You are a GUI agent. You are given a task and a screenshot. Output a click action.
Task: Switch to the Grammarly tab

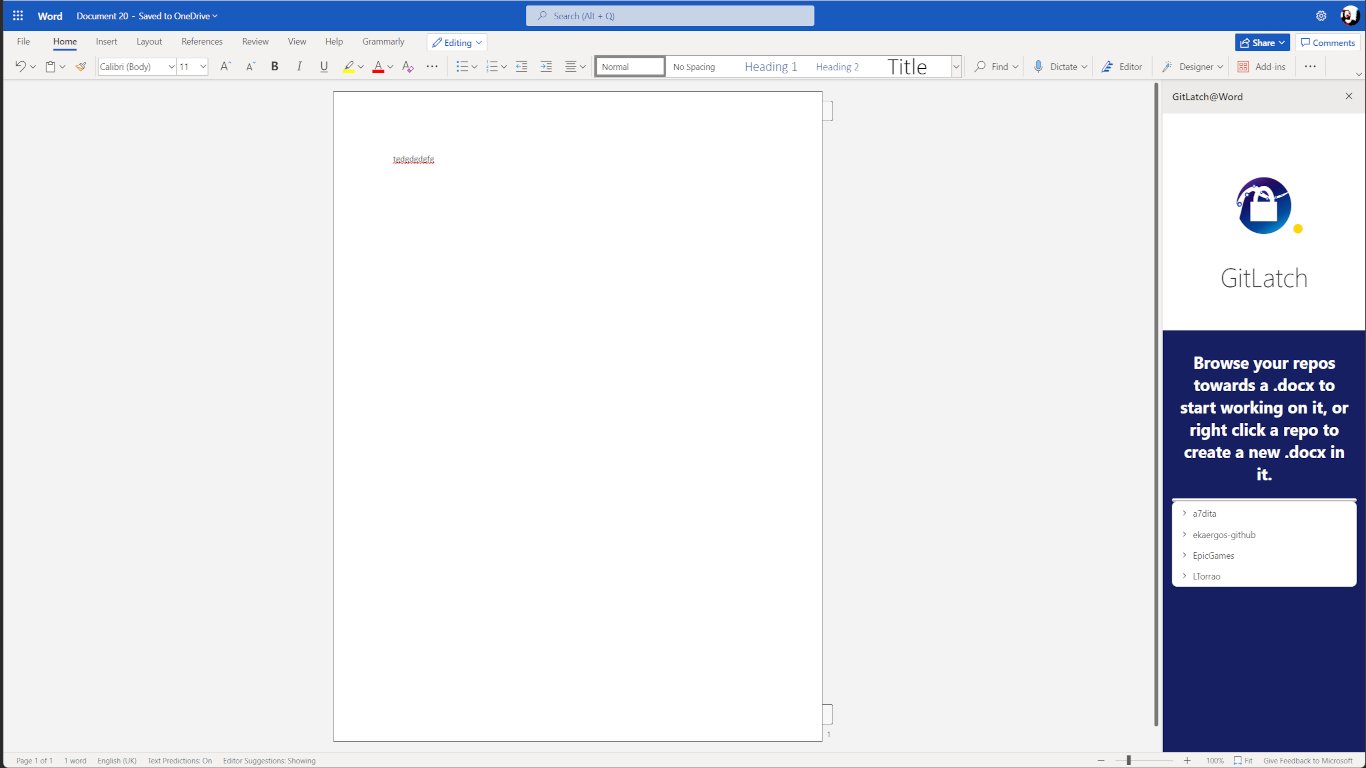[383, 42]
